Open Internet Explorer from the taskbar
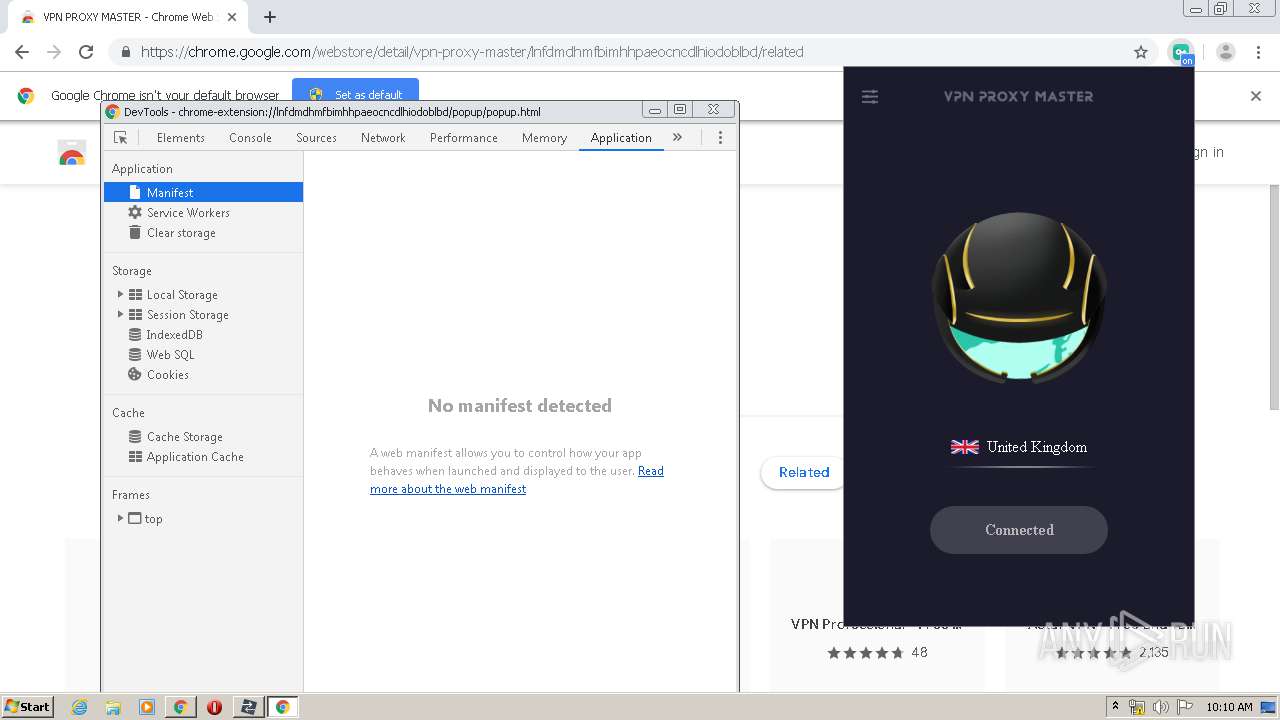 [x=80, y=707]
